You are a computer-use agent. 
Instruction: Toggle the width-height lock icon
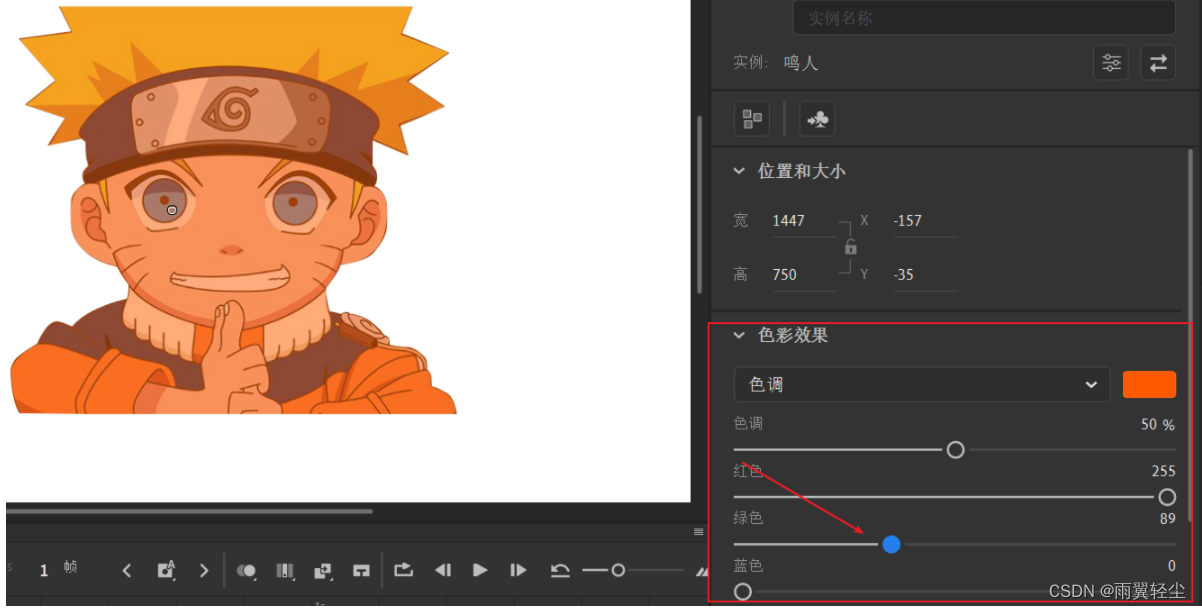(850, 247)
